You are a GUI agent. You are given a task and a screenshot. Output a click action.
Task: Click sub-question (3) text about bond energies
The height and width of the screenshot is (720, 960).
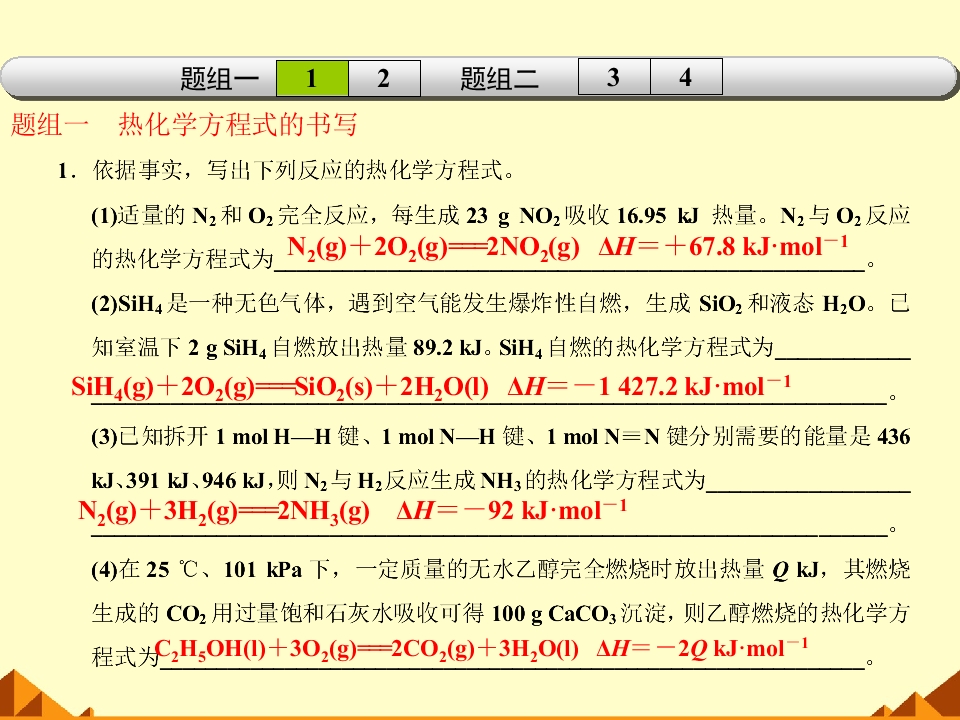(x=500, y=437)
